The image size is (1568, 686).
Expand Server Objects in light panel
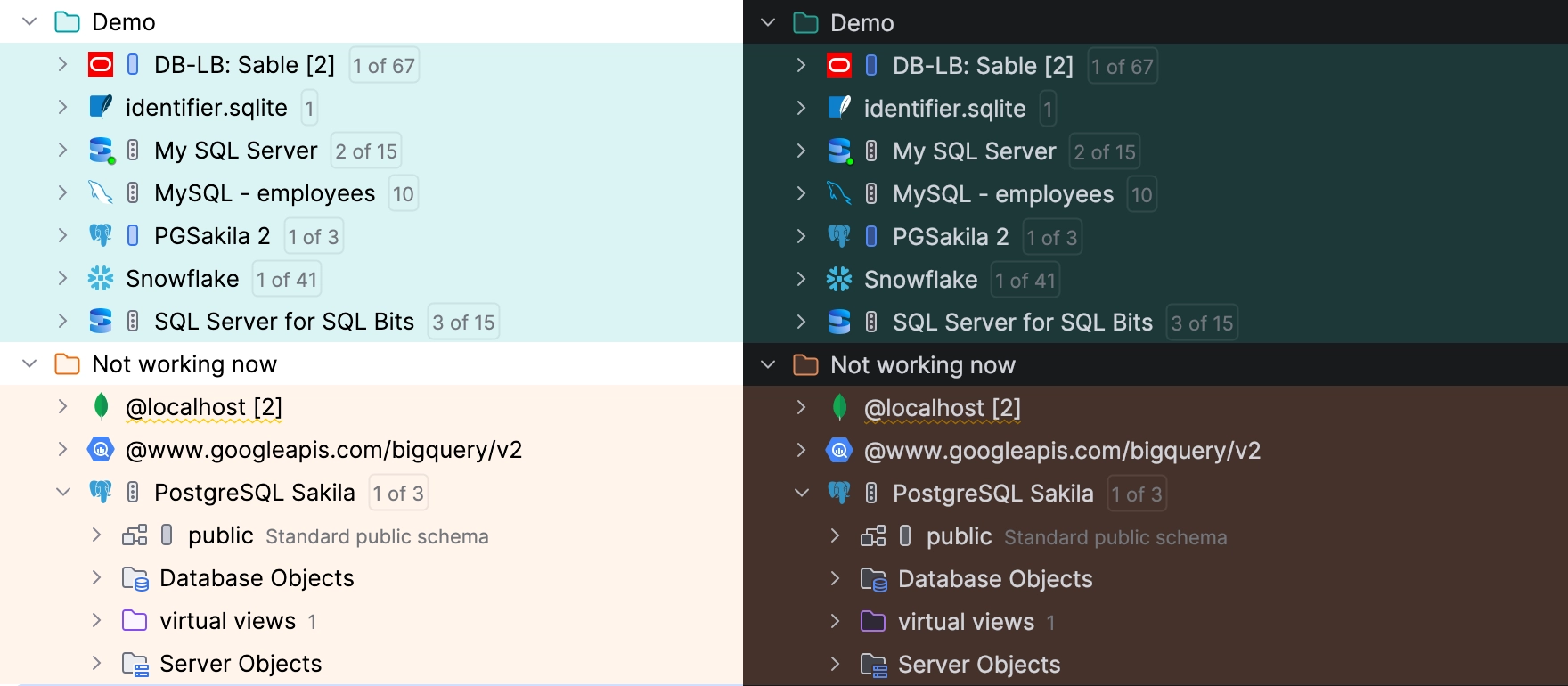[97, 663]
